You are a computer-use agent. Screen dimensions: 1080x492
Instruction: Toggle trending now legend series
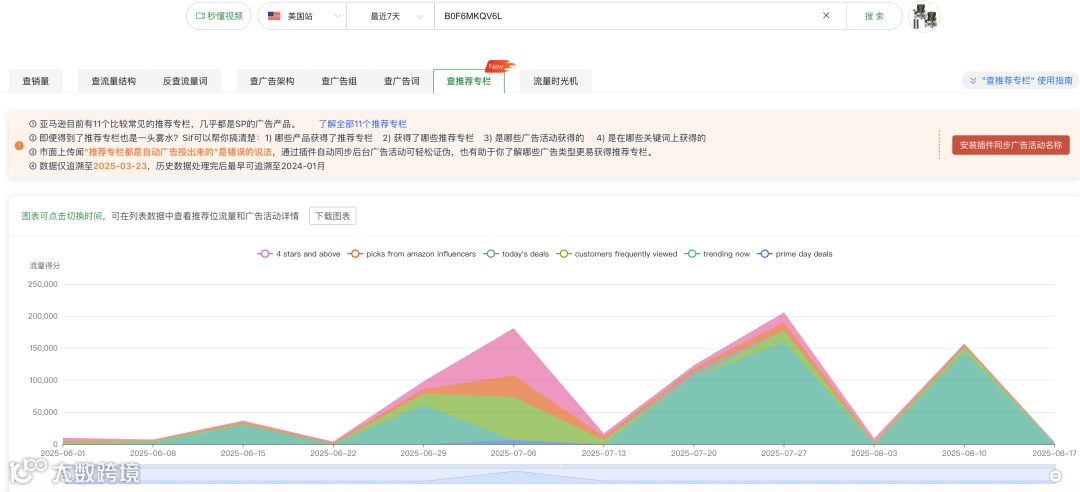(717, 254)
